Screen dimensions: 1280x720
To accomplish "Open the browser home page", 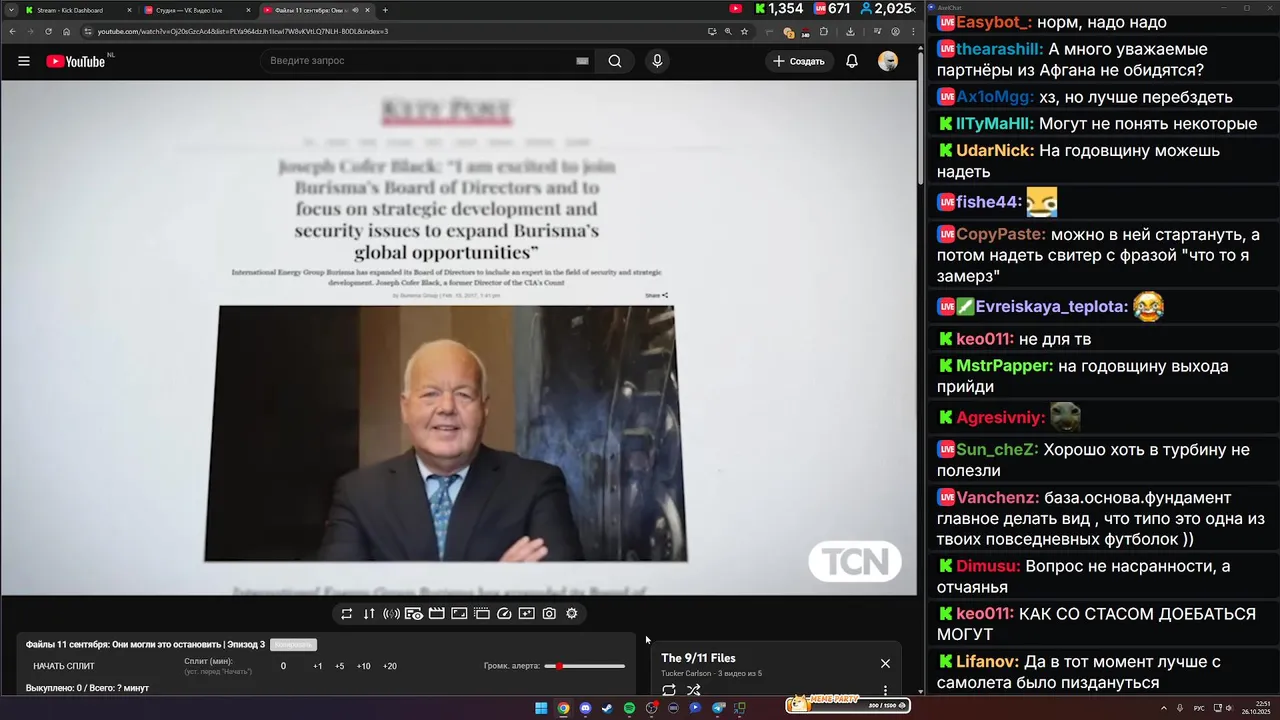I will 67,31.
